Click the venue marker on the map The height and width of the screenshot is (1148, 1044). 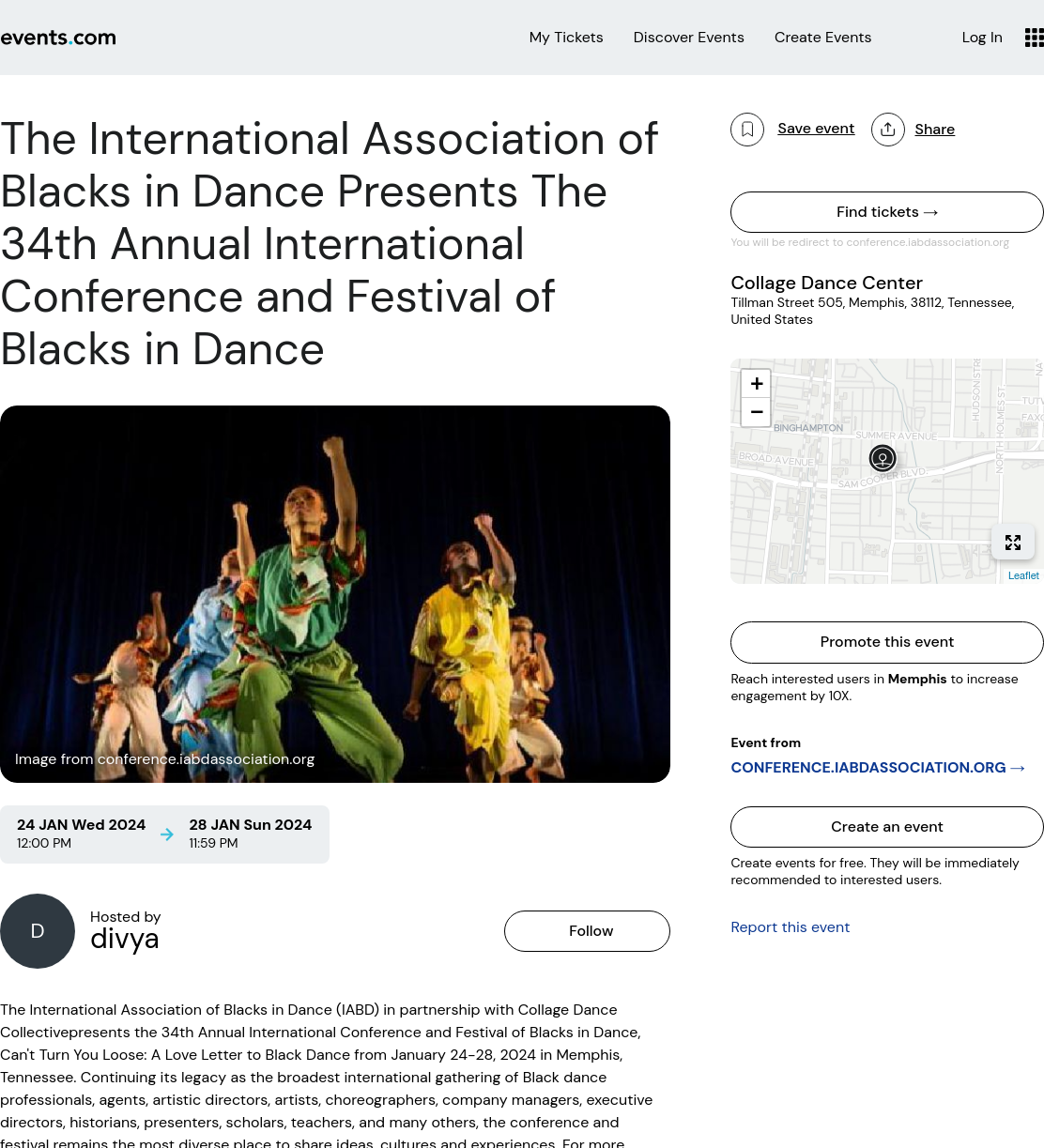click(x=883, y=458)
